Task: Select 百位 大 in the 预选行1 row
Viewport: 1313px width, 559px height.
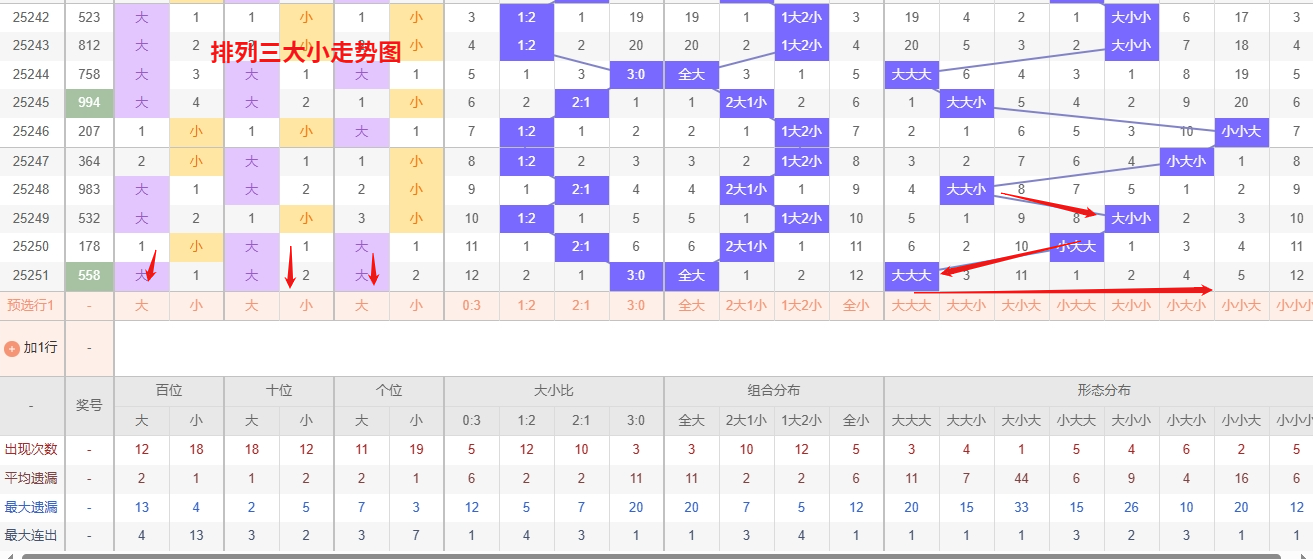Action: (x=142, y=306)
